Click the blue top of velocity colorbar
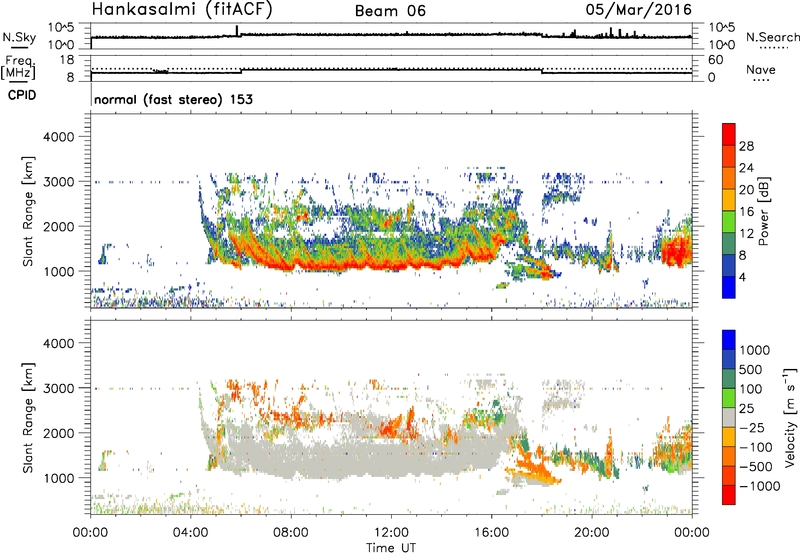The width and height of the screenshot is (800, 554). coord(729,340)
